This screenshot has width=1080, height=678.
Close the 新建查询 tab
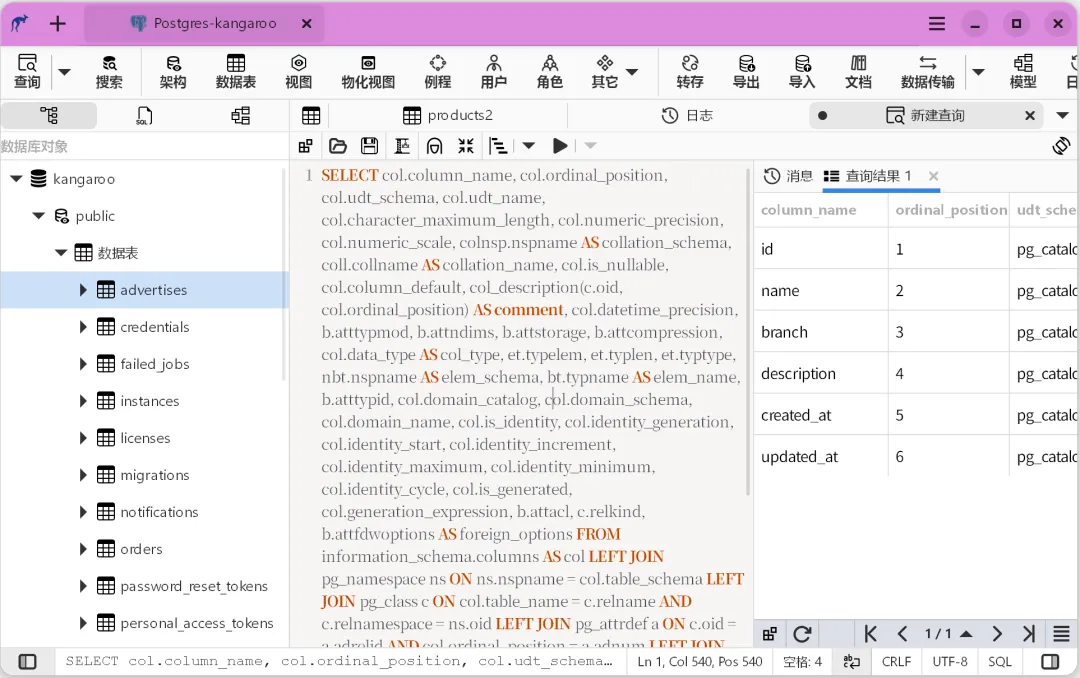[x=1030, y=116]
